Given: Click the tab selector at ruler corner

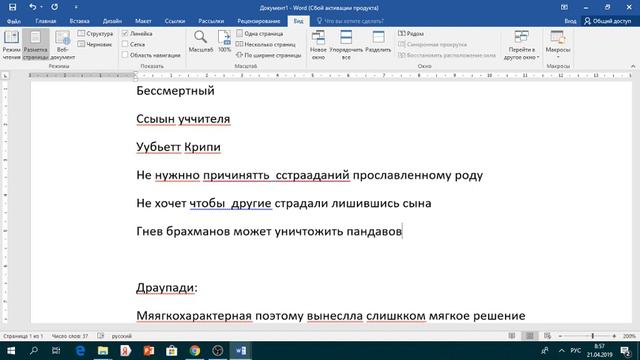Looking at the screenshot, I should tap(5, 76).
